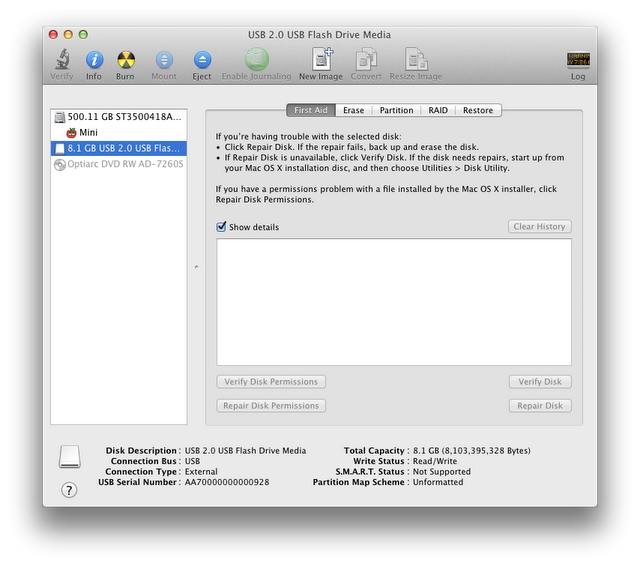Open the Partition tab
This screenshot has width=640, height=566.
click(396, 110)
